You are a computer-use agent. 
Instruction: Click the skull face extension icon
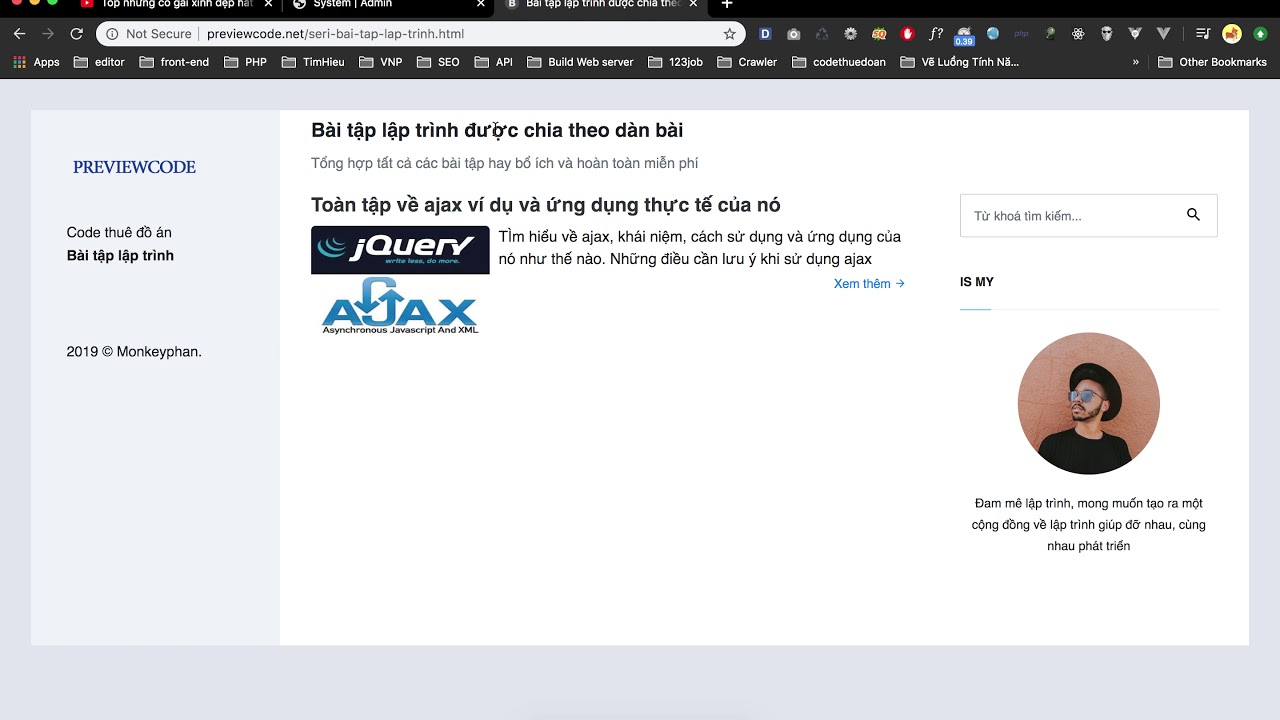(1106, 34)
